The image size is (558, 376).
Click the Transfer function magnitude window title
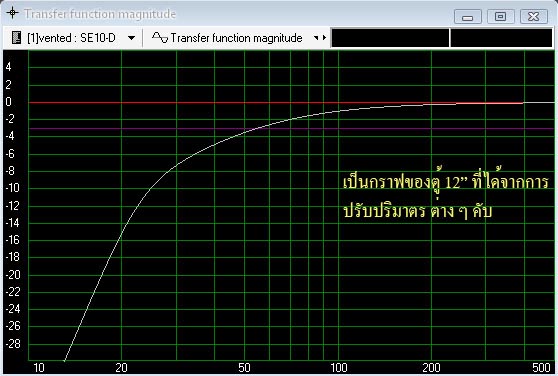pyautogui.click(x=100, y=14)
